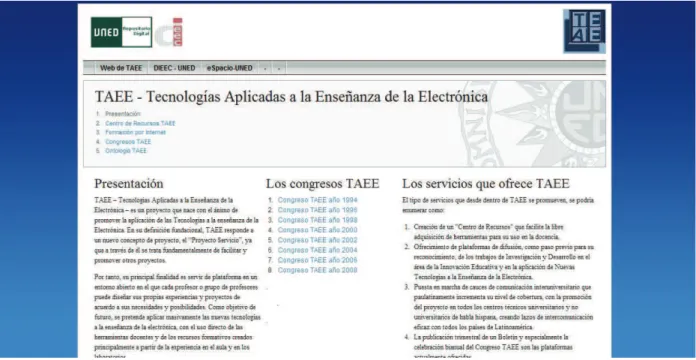Click the Los servicios que ofrece TAEE heading
Image resolution: width=696 pixels, height=360 pixels.
(486, 183)
